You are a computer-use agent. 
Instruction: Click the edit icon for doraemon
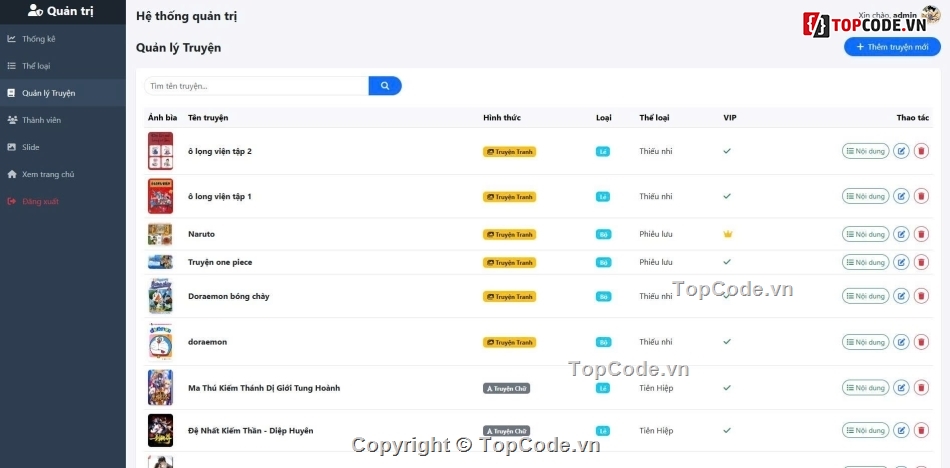point(901,342)
